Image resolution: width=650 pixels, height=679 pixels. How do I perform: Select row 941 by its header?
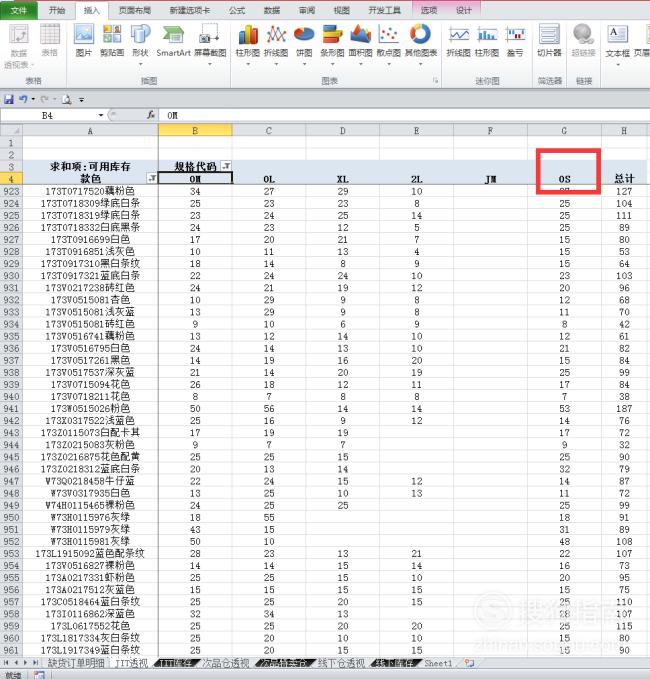[x=11, y=408]
